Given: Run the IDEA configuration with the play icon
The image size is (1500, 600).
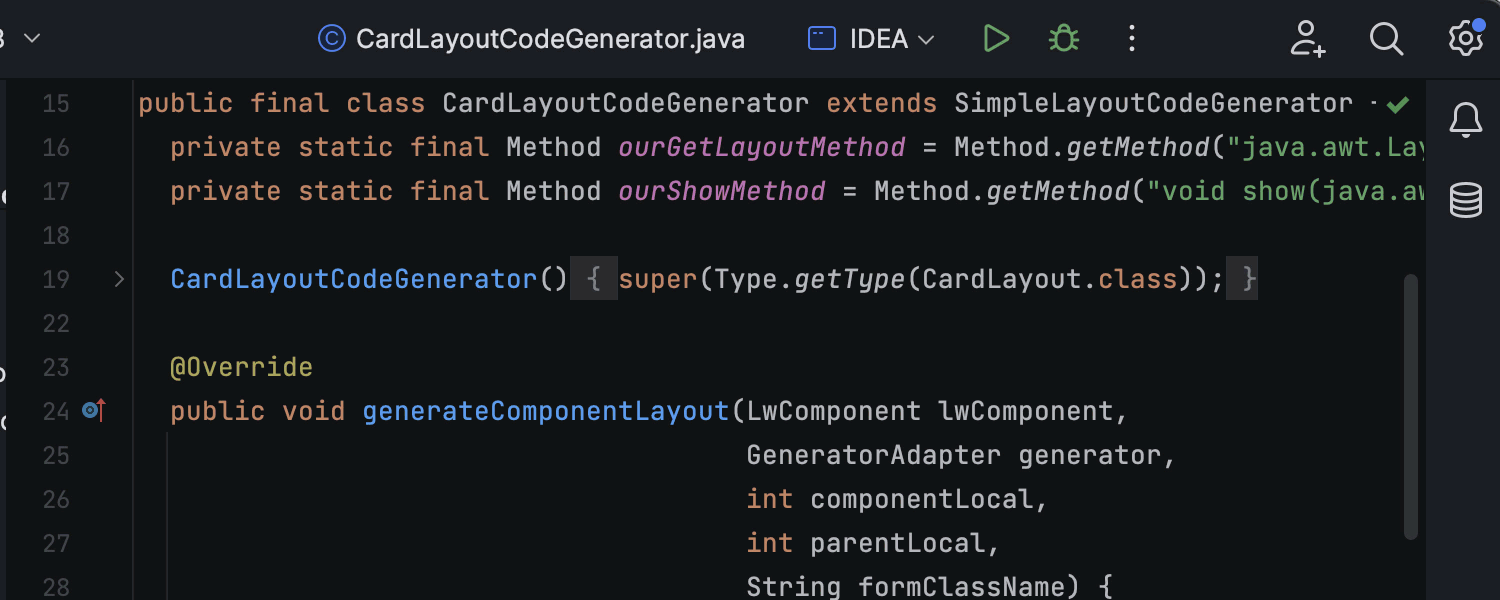Looking at the screenshot, I should click(x=995, y=39).
